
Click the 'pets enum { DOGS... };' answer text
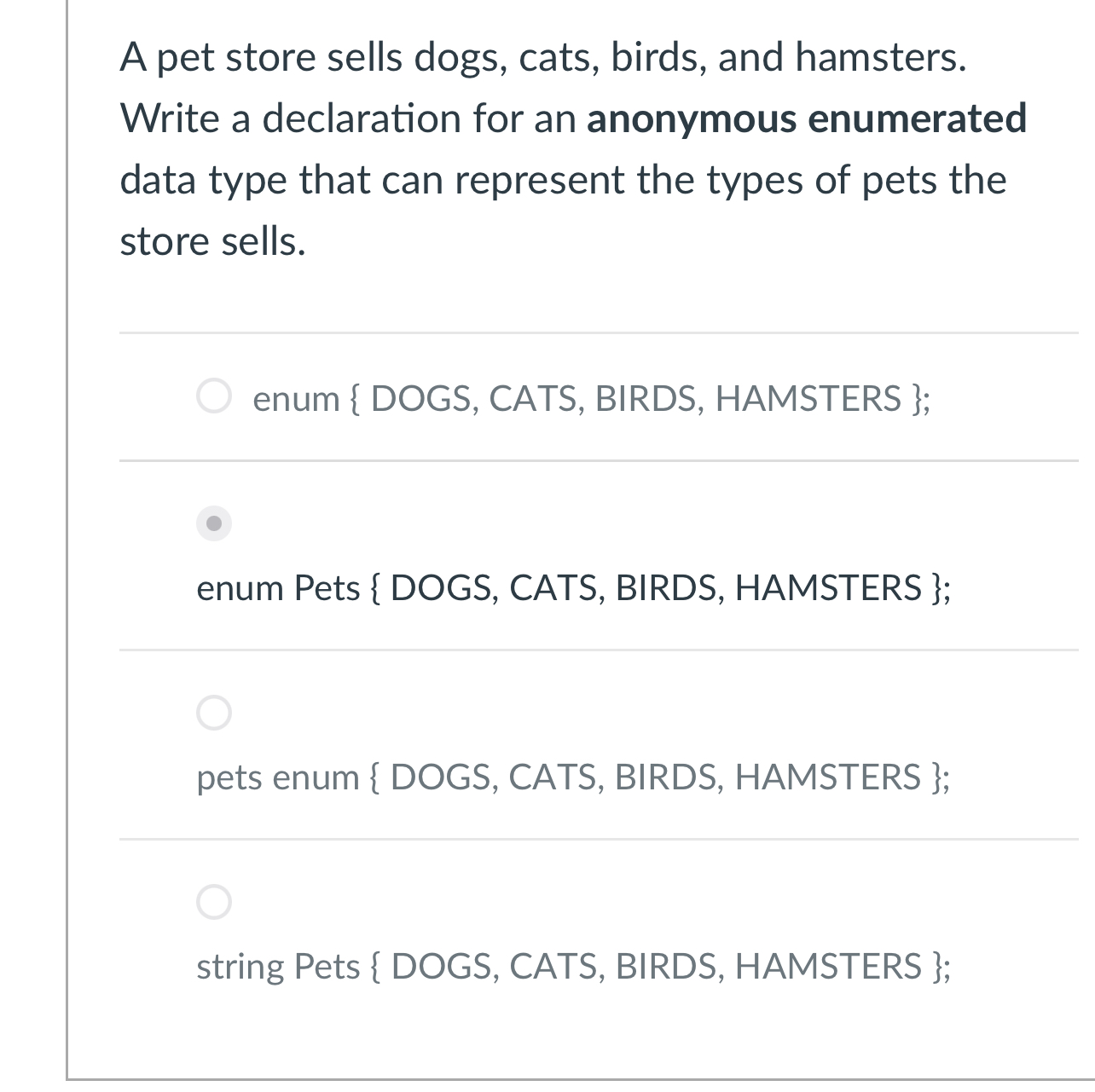(573, 777)
